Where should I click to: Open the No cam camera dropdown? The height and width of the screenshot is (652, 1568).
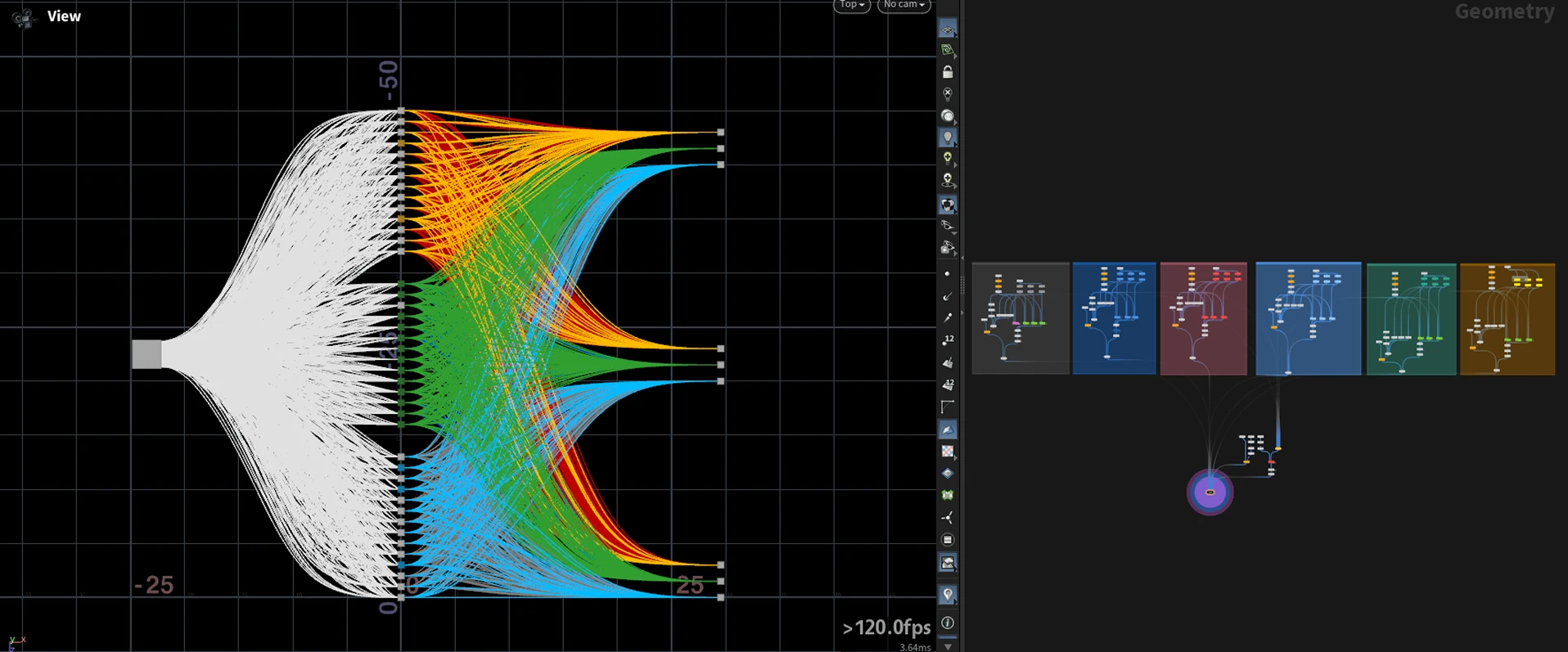(904, 5)
